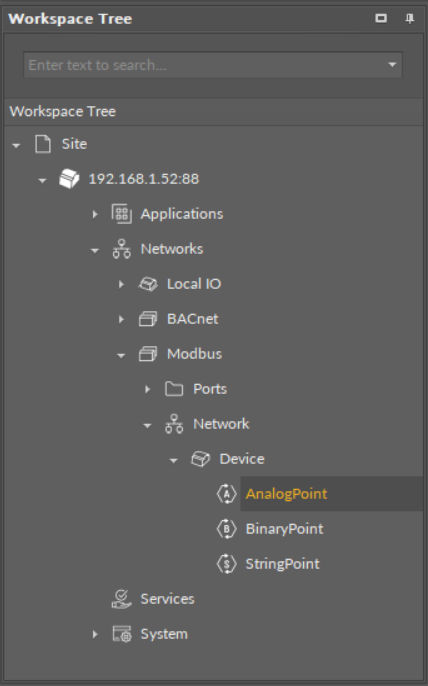Focus the search text field
The image size is (428, 686).
pos(205,65)
